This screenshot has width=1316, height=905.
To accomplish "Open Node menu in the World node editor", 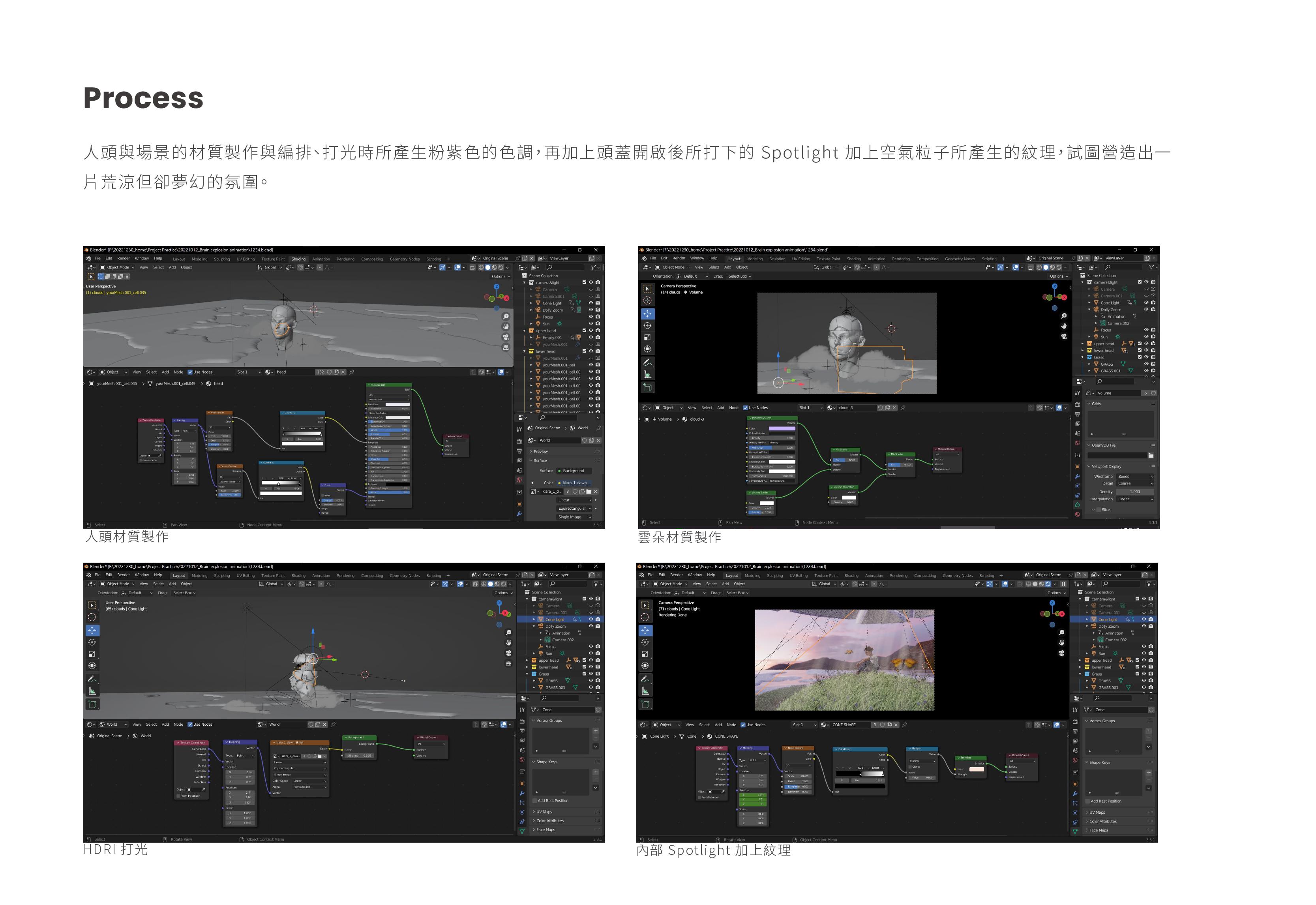I will coord(178,724).
